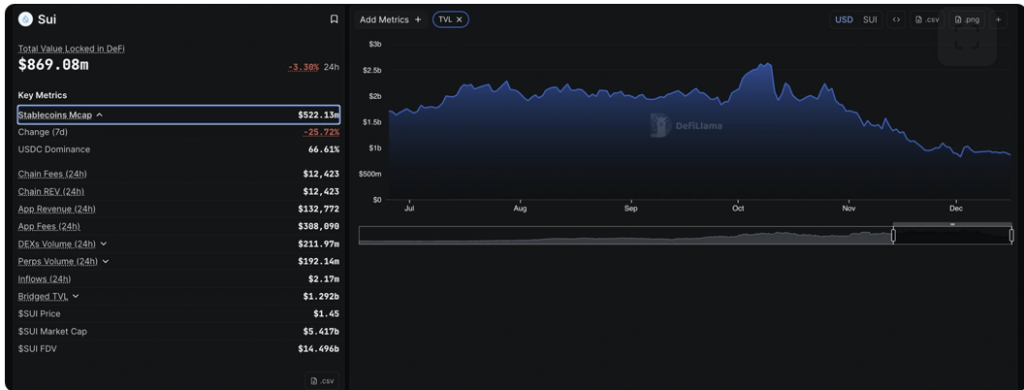The width and height of the screenshot is (1024, 390).
Task: Click the -25.72% 7d change value
Action: [321, 132]
